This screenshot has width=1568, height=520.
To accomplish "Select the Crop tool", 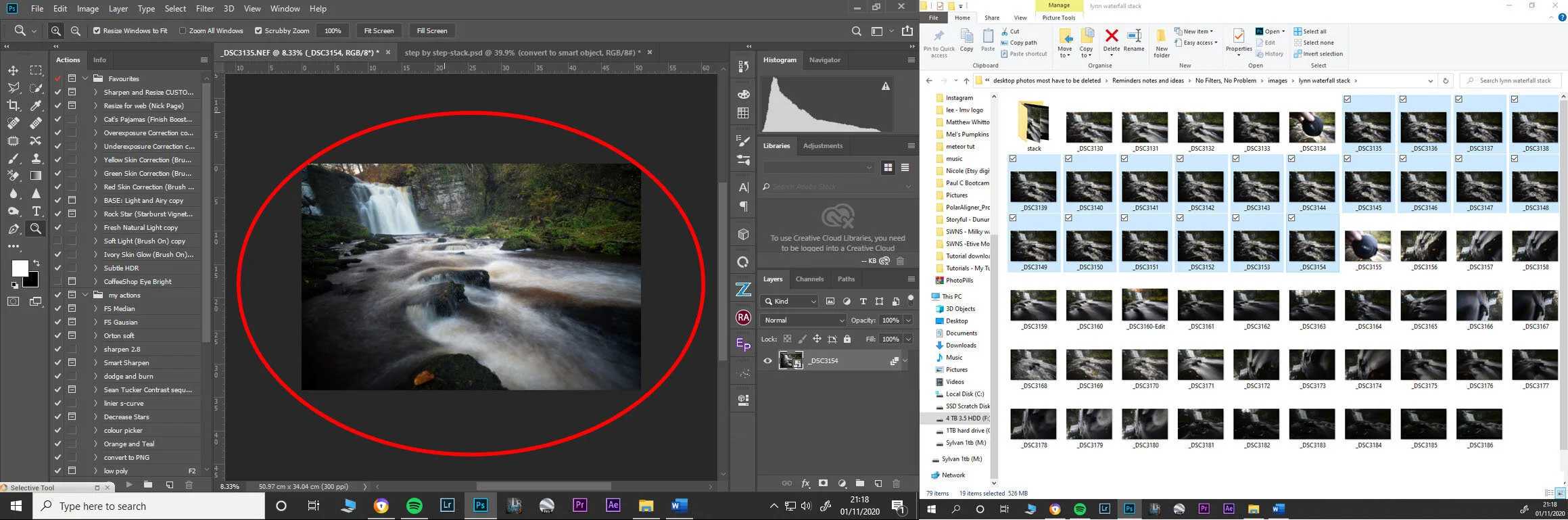I will 13,105.
